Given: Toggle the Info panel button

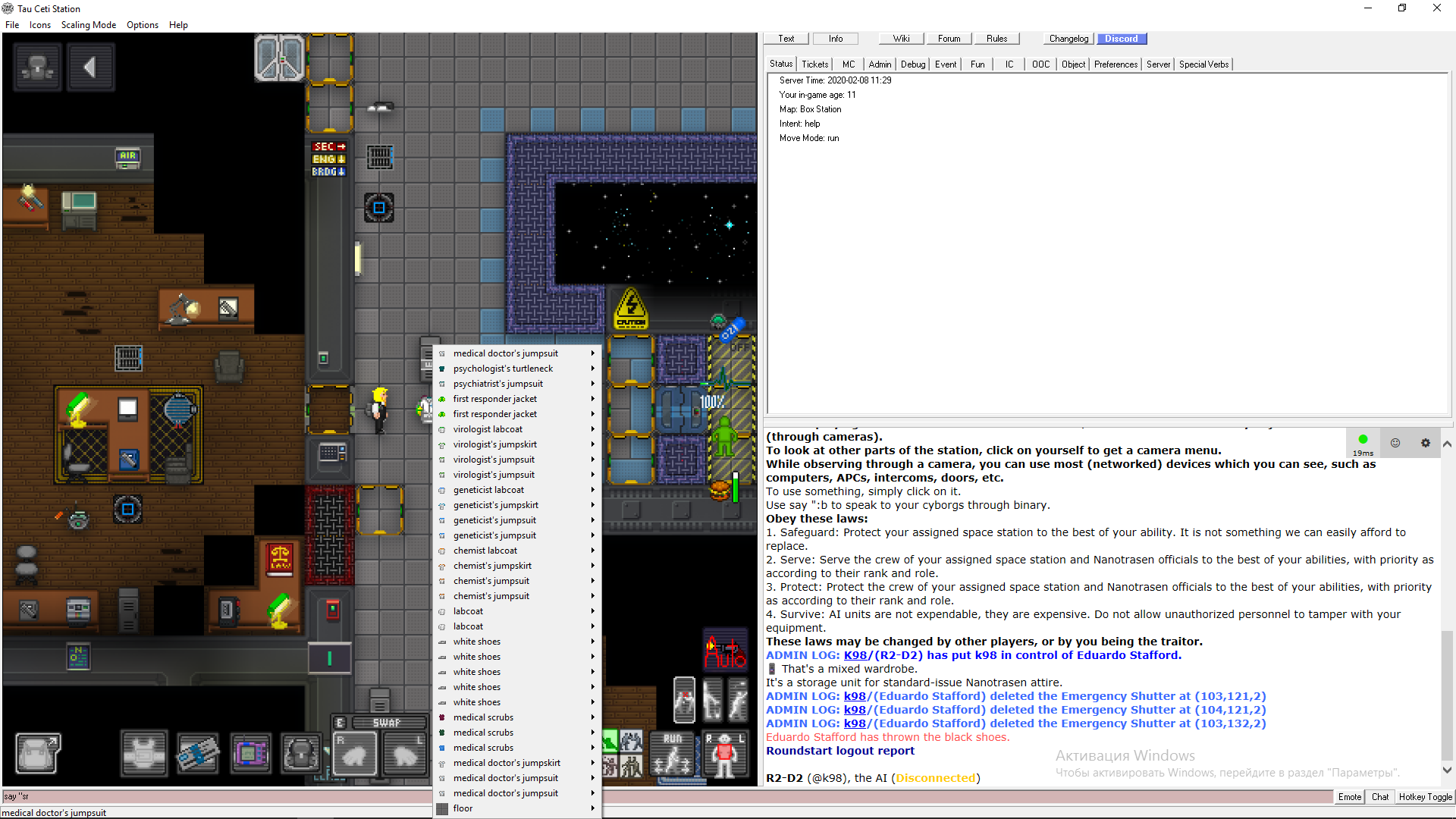Looking at the screenshot, I should tap(836, 39).
